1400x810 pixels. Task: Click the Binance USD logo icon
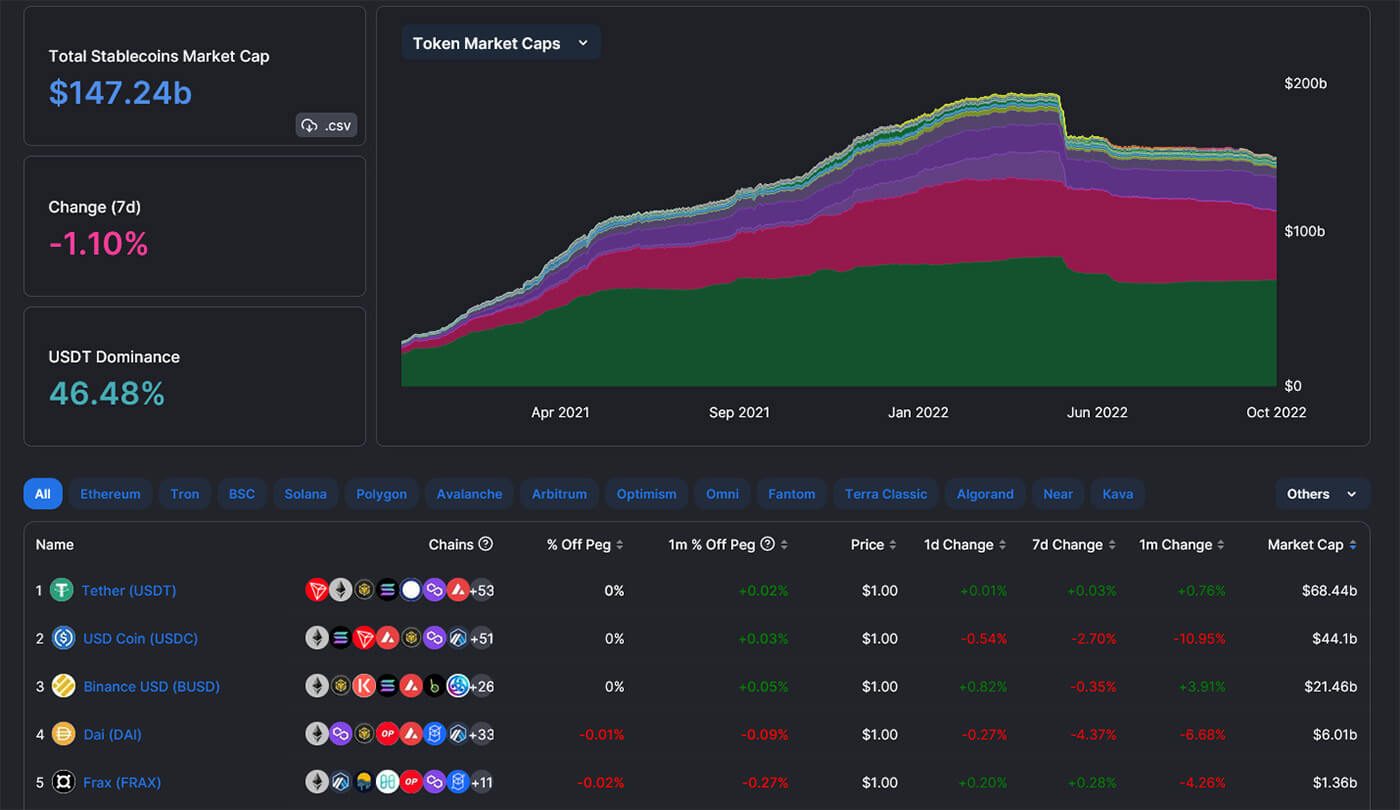(x=63, y=686)
